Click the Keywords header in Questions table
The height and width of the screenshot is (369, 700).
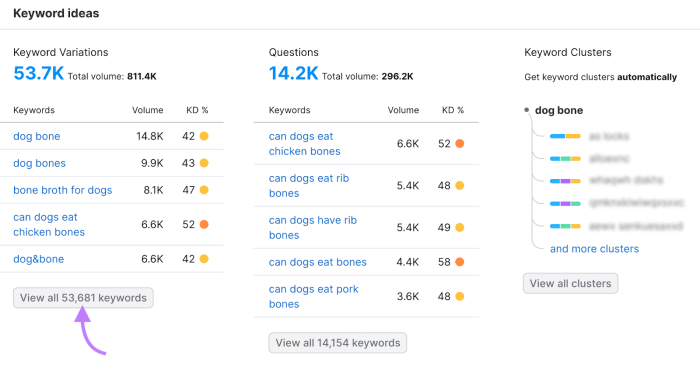coord(289,110)
